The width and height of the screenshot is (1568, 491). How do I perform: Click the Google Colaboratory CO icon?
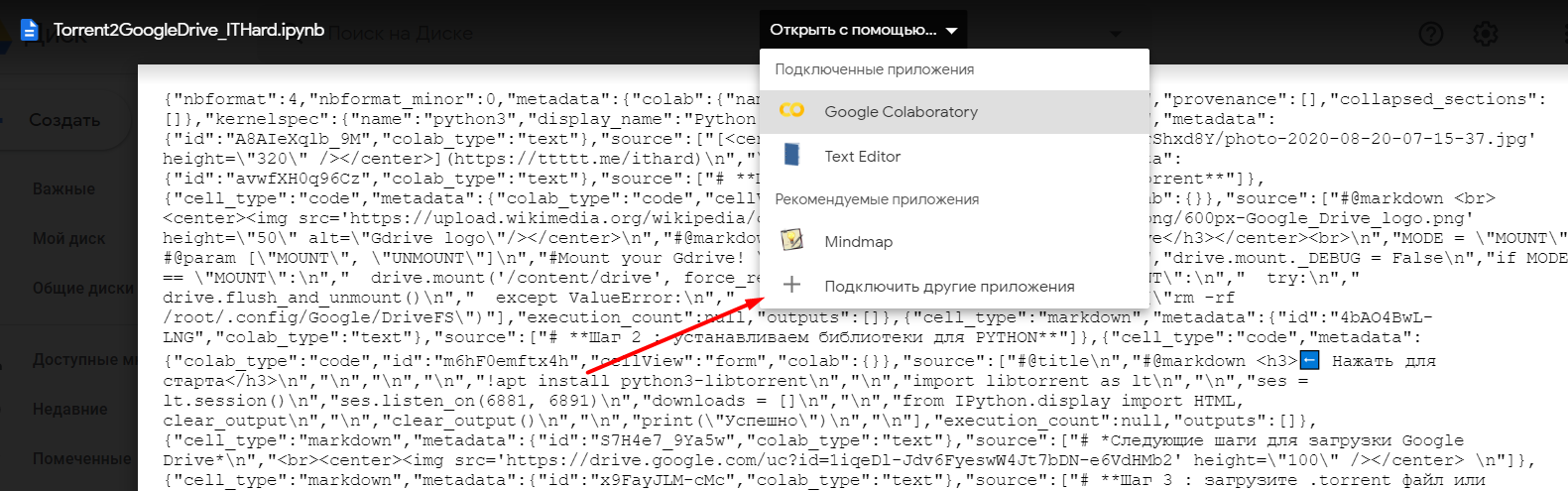(791, 110)
